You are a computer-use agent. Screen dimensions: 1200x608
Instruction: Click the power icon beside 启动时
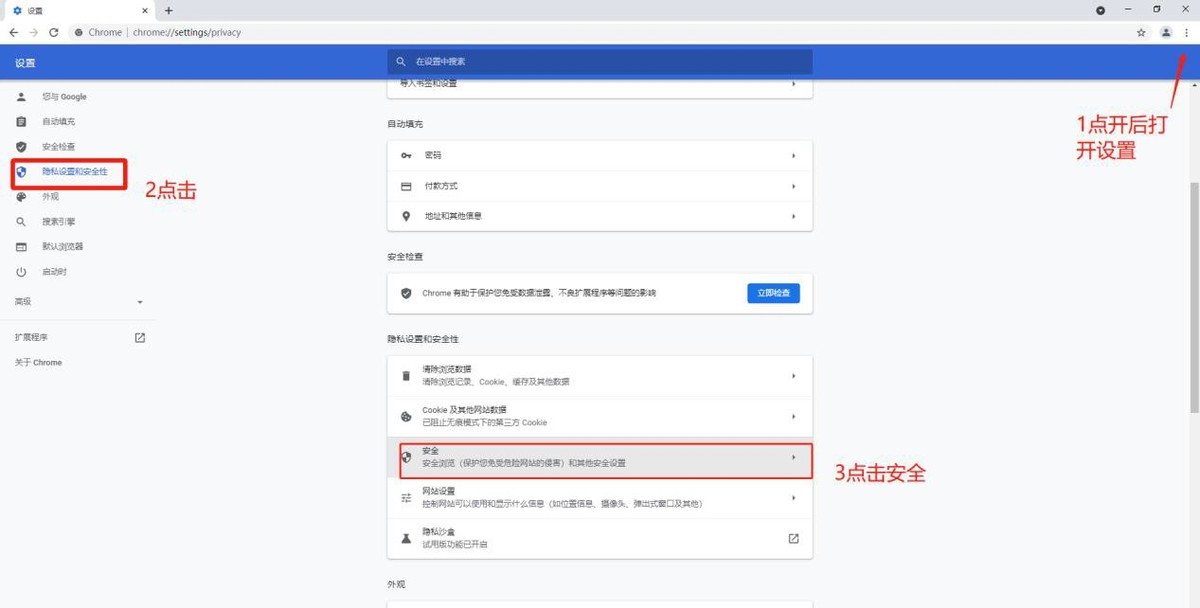tap(21, 272)
